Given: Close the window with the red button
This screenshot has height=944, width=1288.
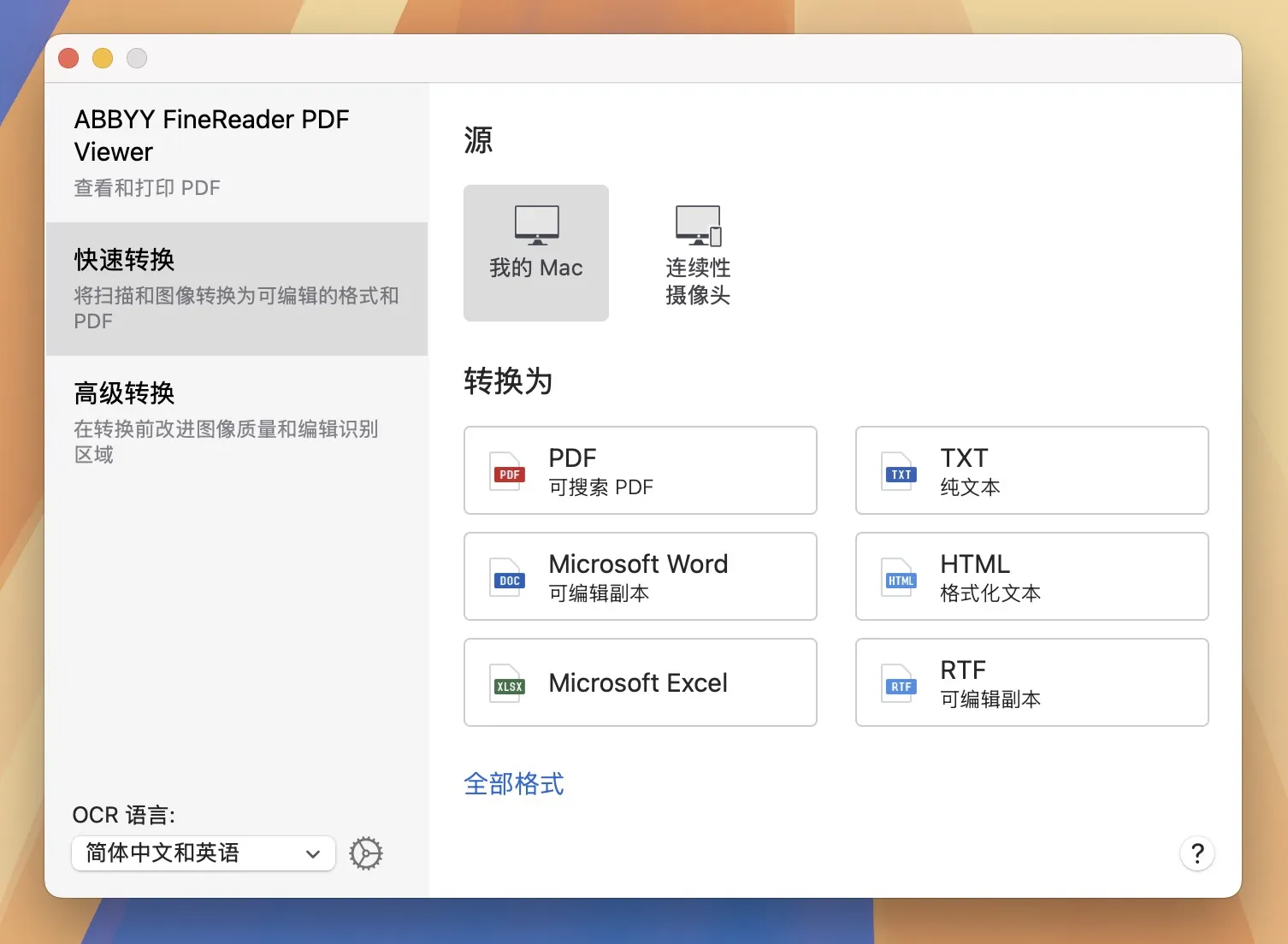Looking at the screenshot, I should click(x=68, y=58).
